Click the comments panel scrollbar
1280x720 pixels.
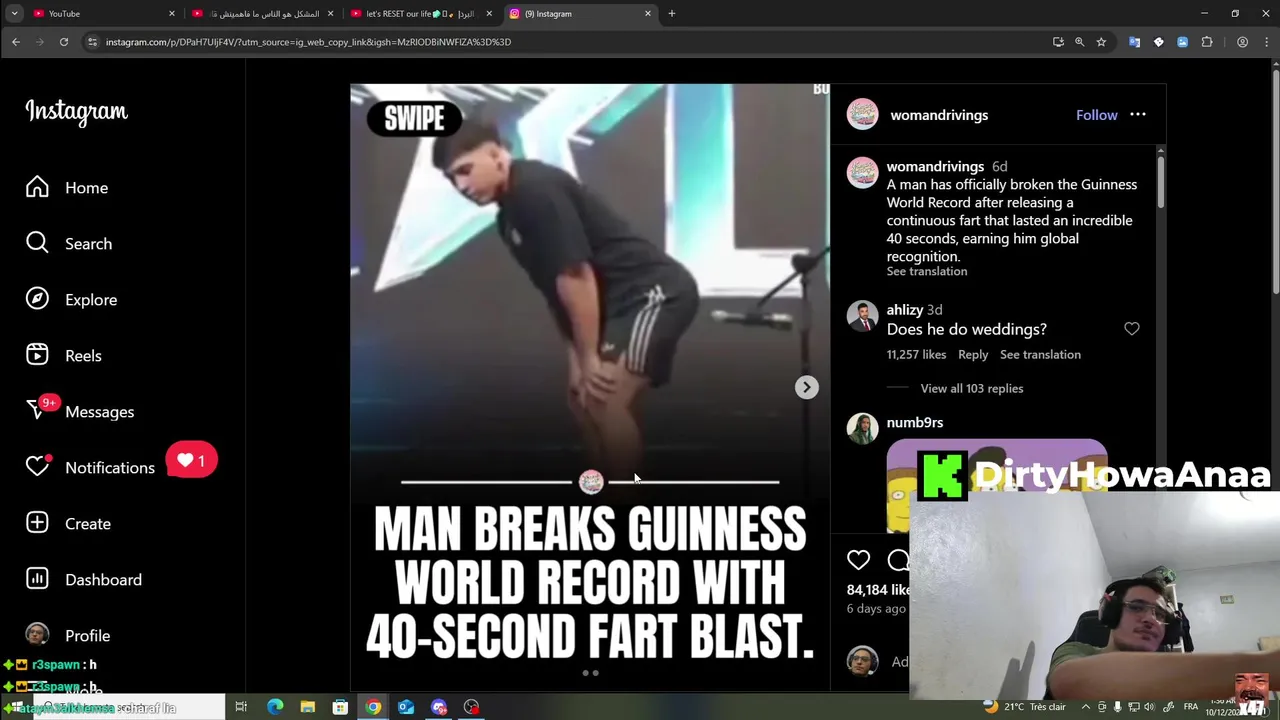point(1160,180)
